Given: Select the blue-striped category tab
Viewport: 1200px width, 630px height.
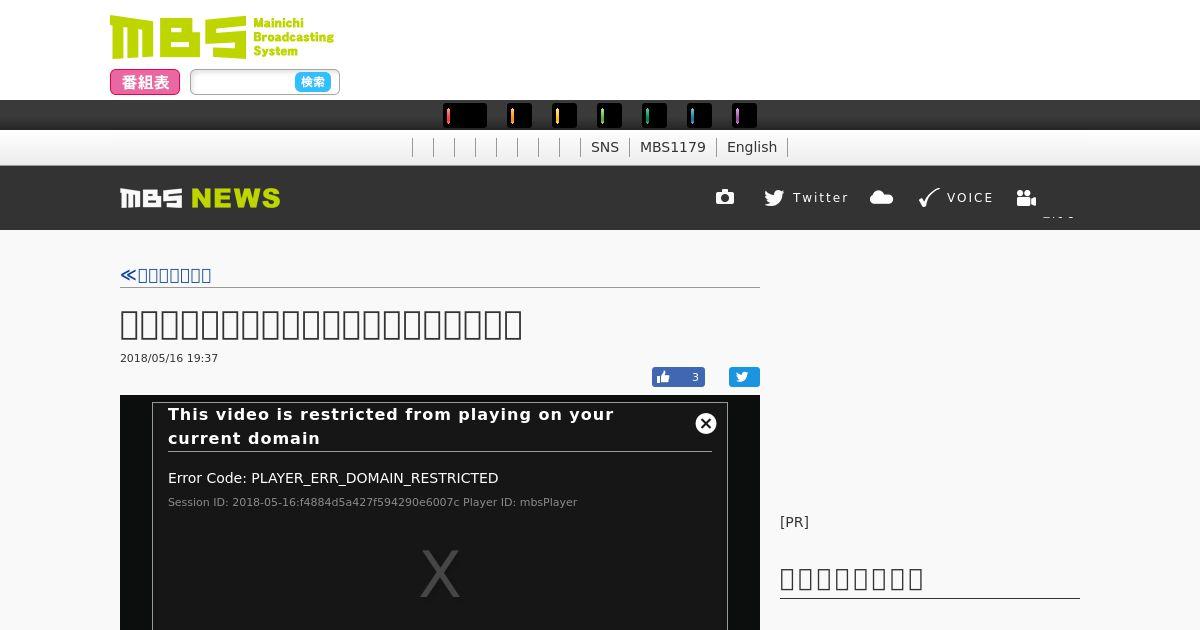Looking at the screenshot, I should pyautogui.click(x=699, y=116).
